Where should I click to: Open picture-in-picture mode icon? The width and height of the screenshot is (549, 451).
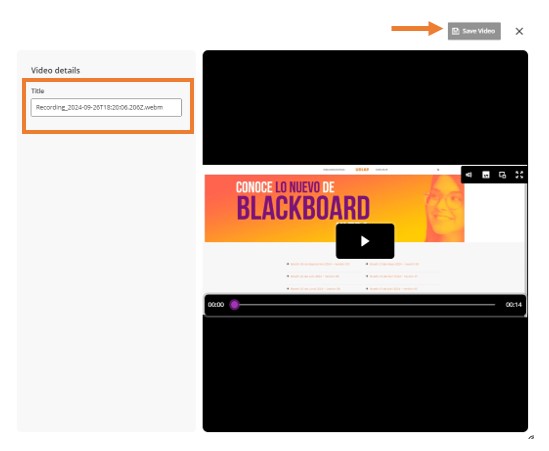click(502, 175)
